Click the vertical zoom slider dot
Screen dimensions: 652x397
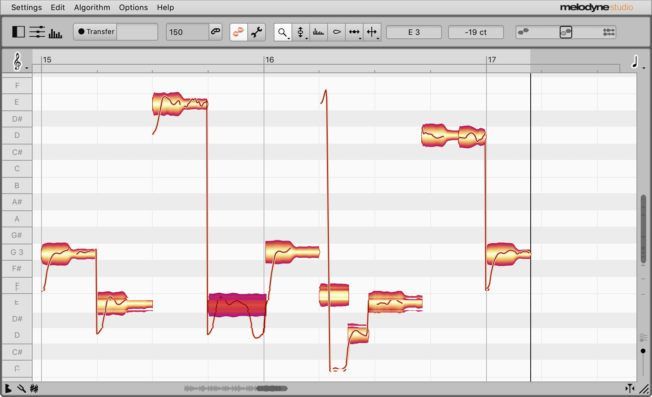pyautogui.click(x=643, y=351)
